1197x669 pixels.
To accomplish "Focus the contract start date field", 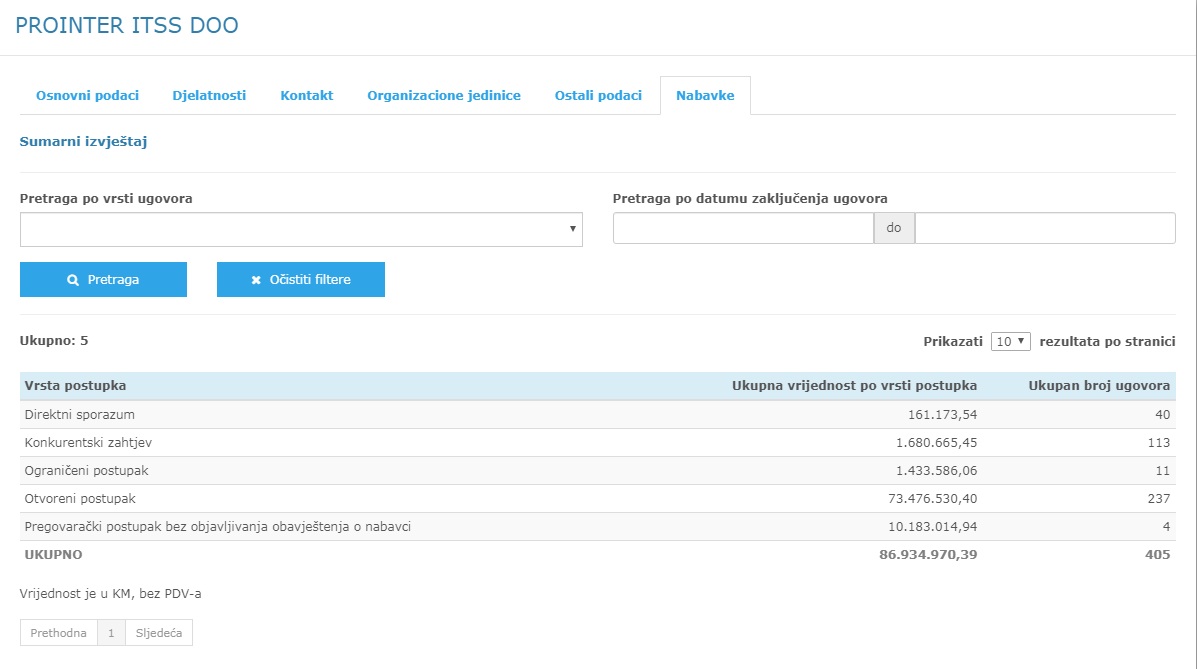I will coord(743,228).
